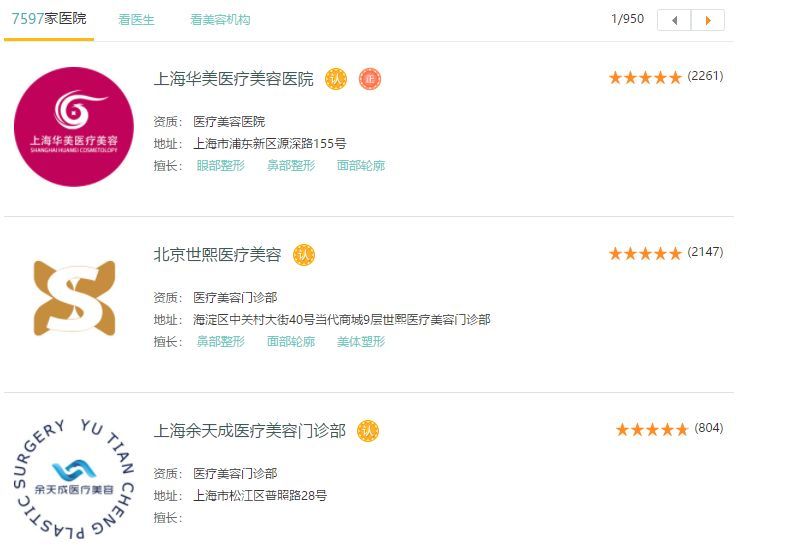This screenshot has height=557, width=788.
Task: Click the previous page arrow button
Action: [674, 20]
